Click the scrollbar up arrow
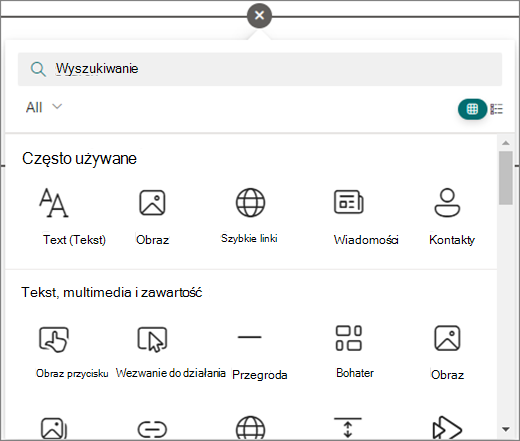520x441 pixels. [506, 143]
